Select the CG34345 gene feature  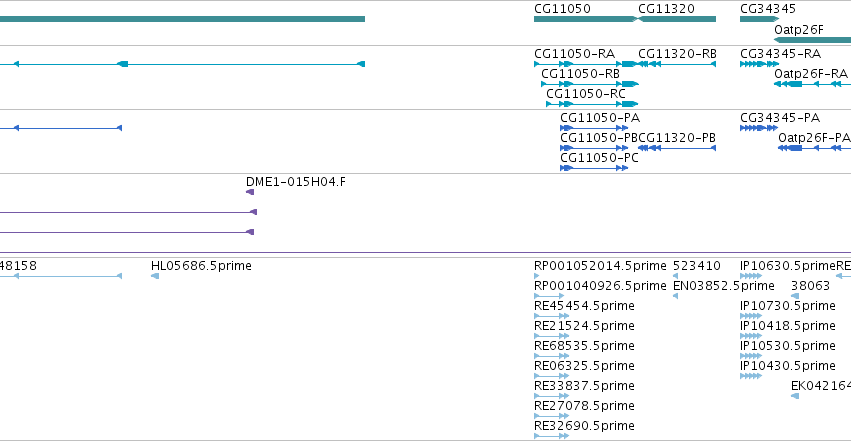click(759, 19)
